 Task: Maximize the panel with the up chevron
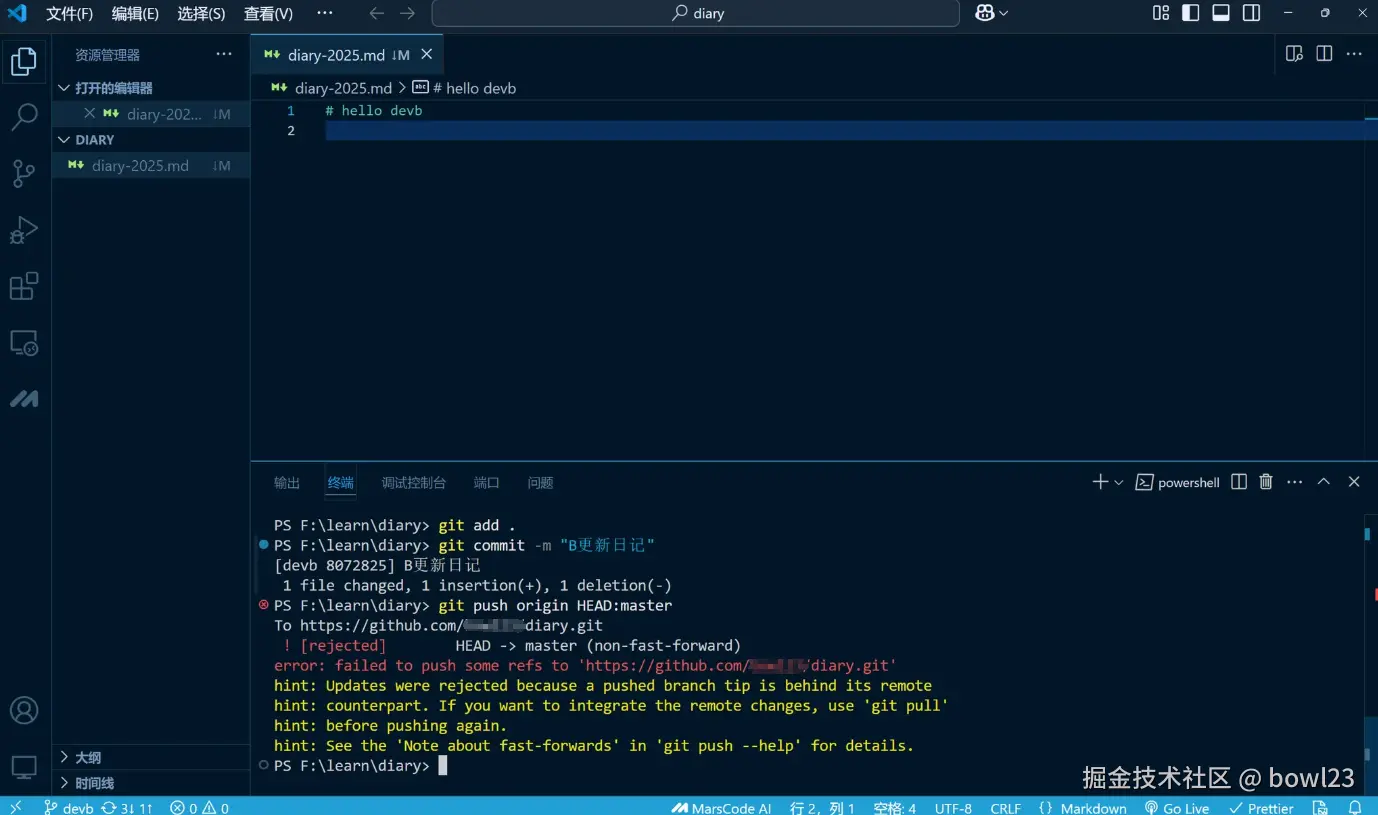(1324, 482)
